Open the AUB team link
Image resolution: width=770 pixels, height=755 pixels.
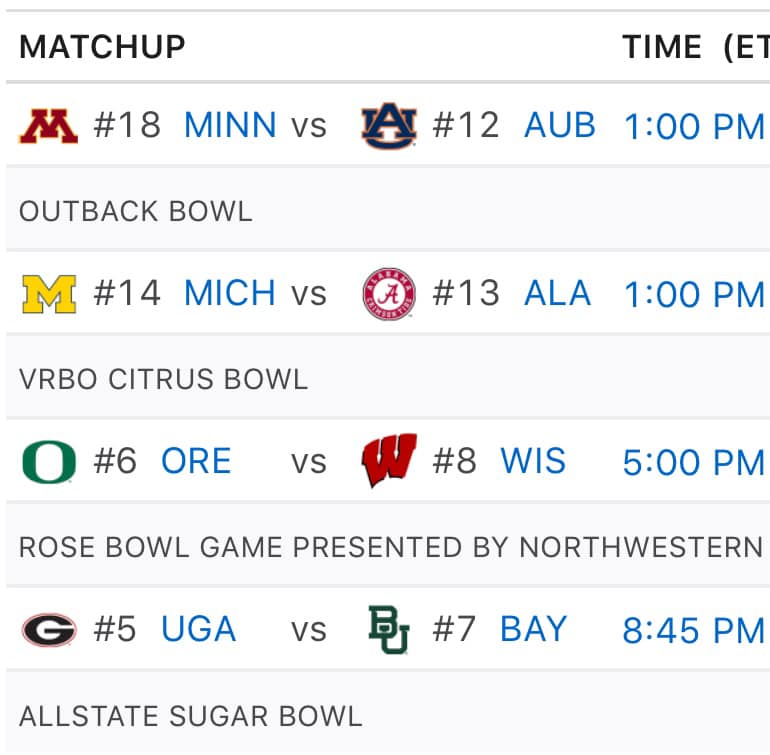tap(560, 125)
